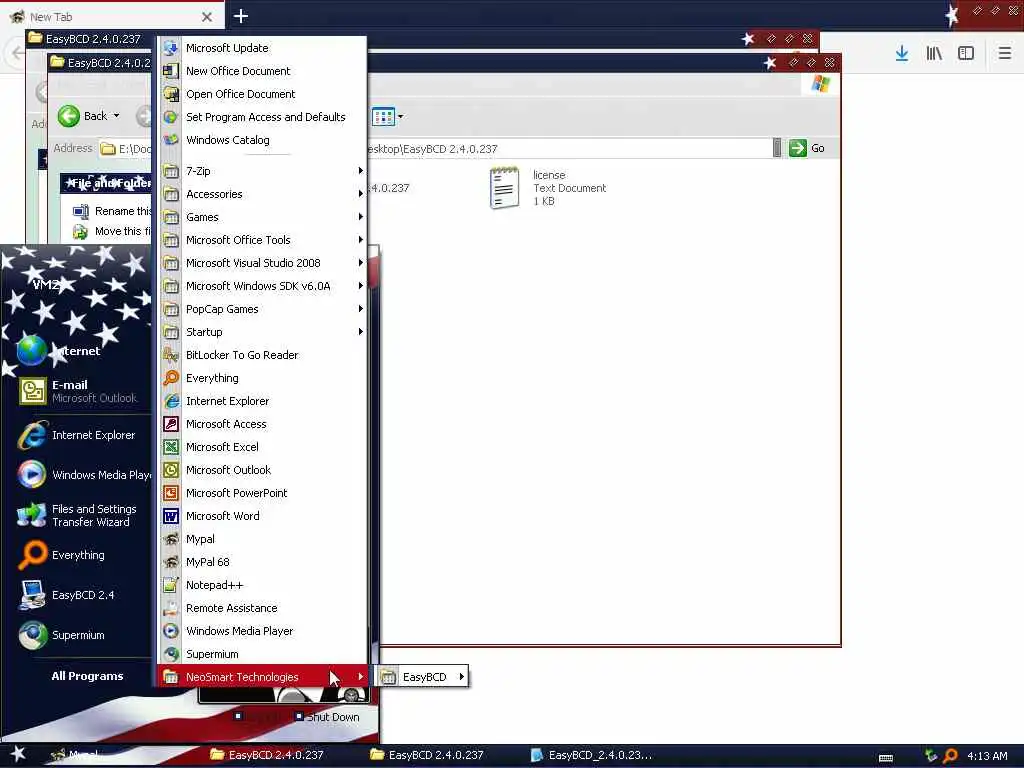Expand the Games submenu arrow
This screenshot has height=768, width=1024.
pyautogui.click(x=360, y=217)
